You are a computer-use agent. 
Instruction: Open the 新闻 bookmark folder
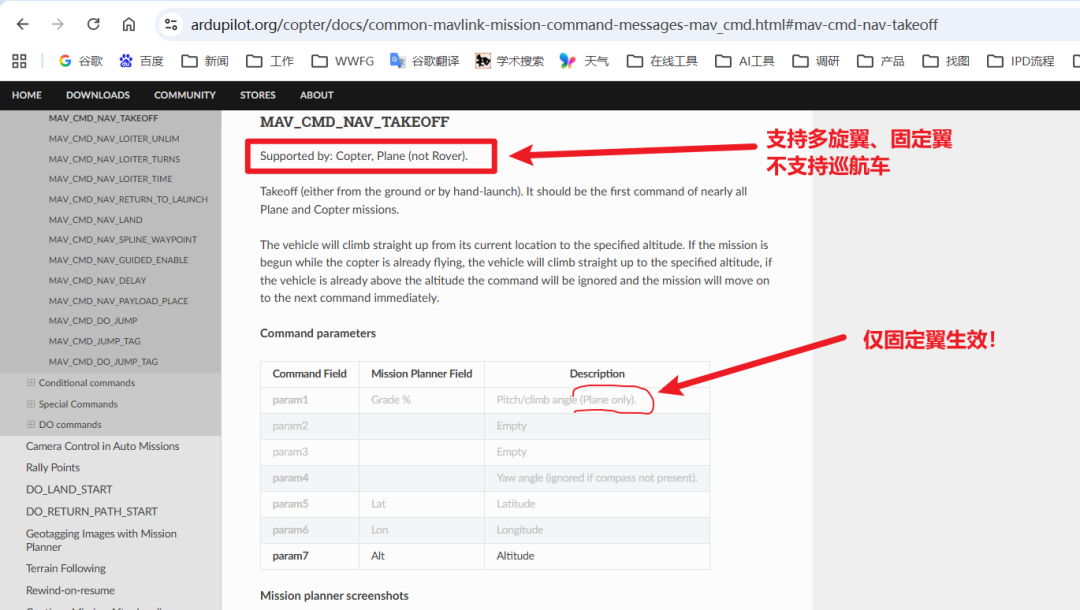point(205,61)
